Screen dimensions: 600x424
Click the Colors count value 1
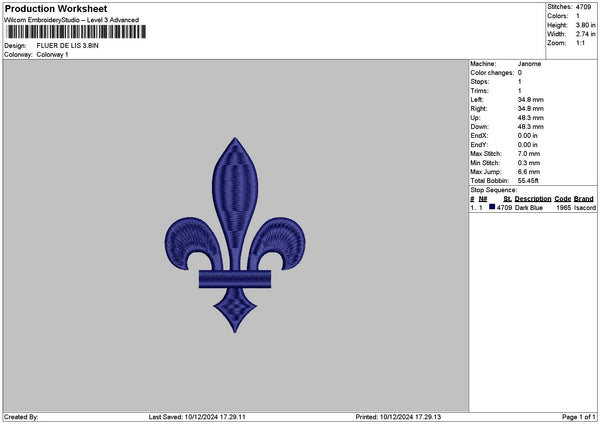578,16
